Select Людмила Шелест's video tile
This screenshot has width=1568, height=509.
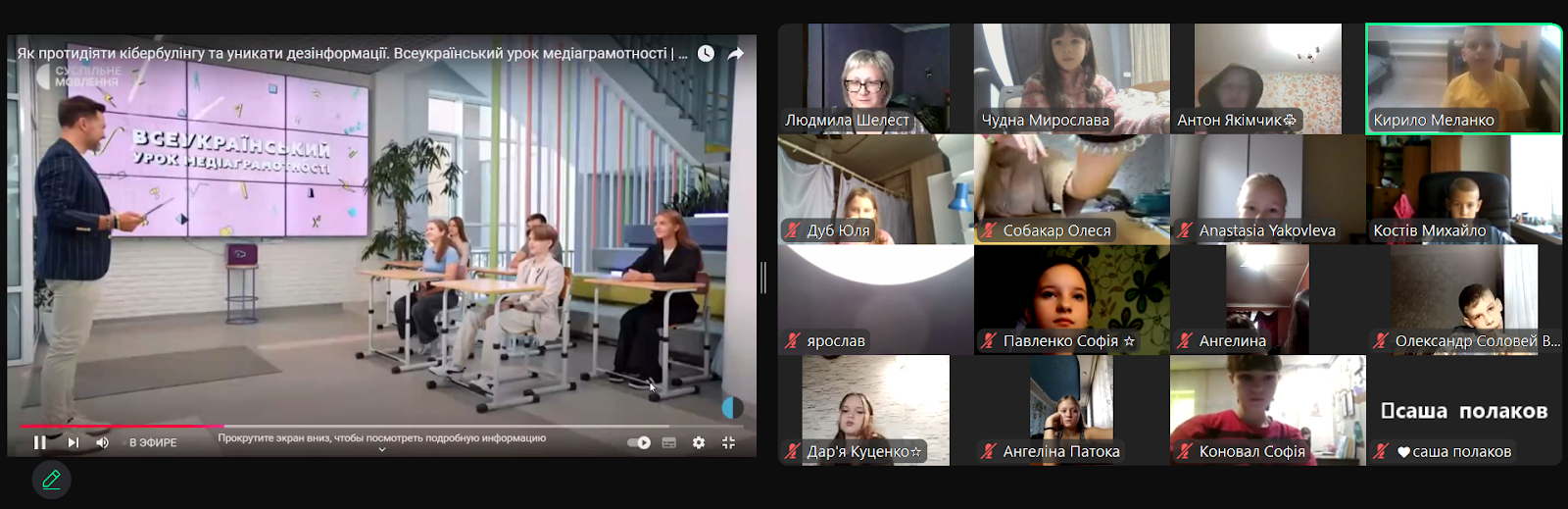point(876,78)
